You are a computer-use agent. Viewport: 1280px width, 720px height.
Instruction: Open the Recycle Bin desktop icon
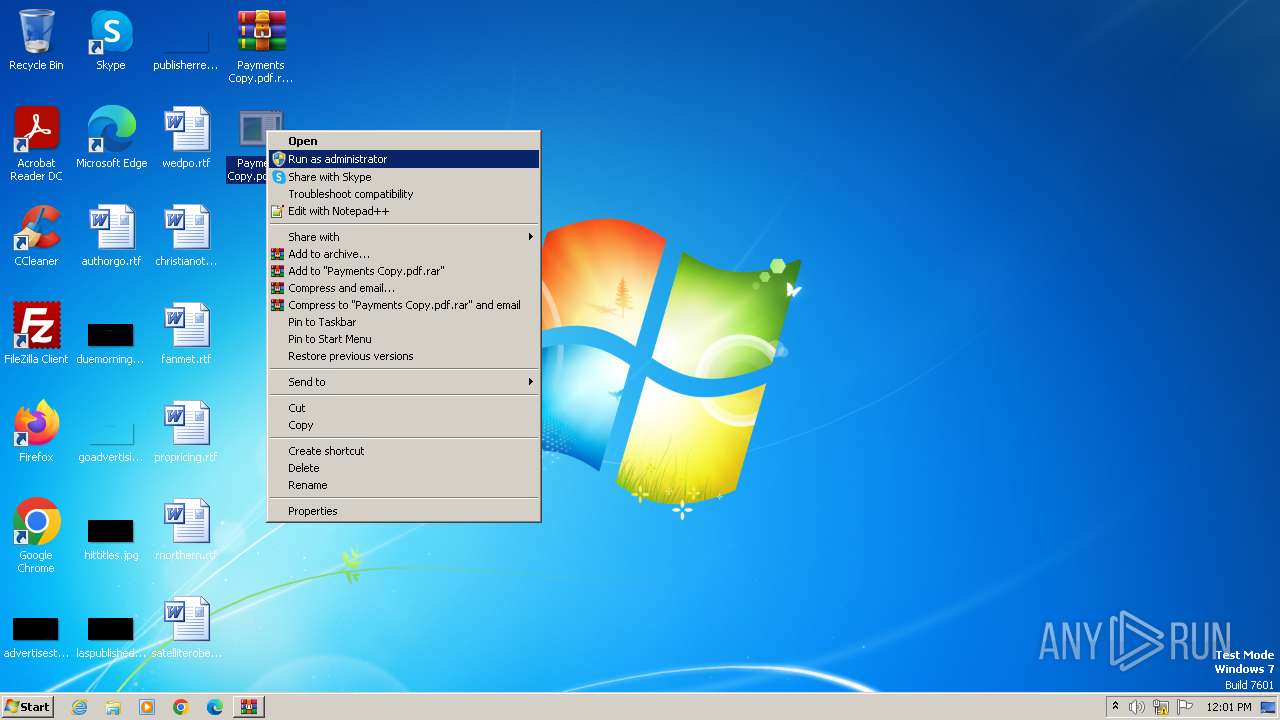pos(36,41)
